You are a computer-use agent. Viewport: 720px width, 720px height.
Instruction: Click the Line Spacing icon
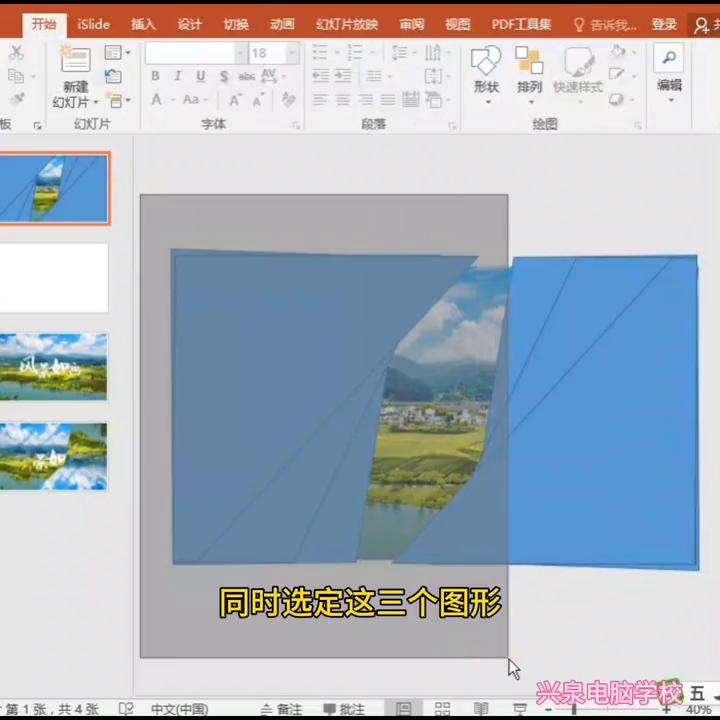[399, 53]
